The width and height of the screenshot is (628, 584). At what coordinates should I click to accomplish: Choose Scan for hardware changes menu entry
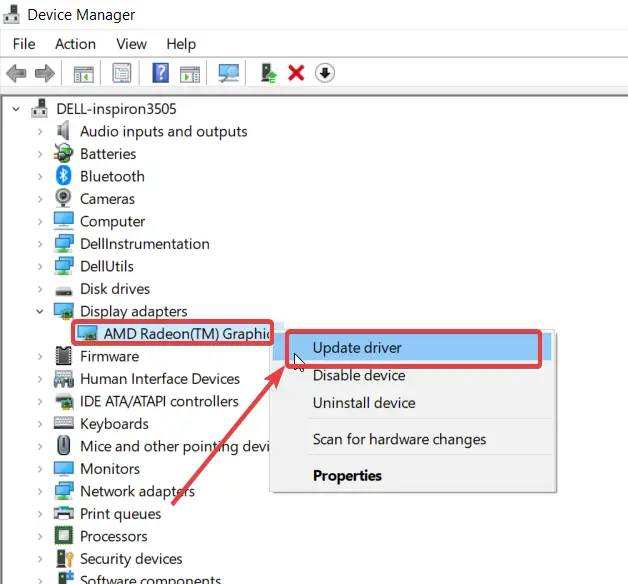(x=413, y=439)
